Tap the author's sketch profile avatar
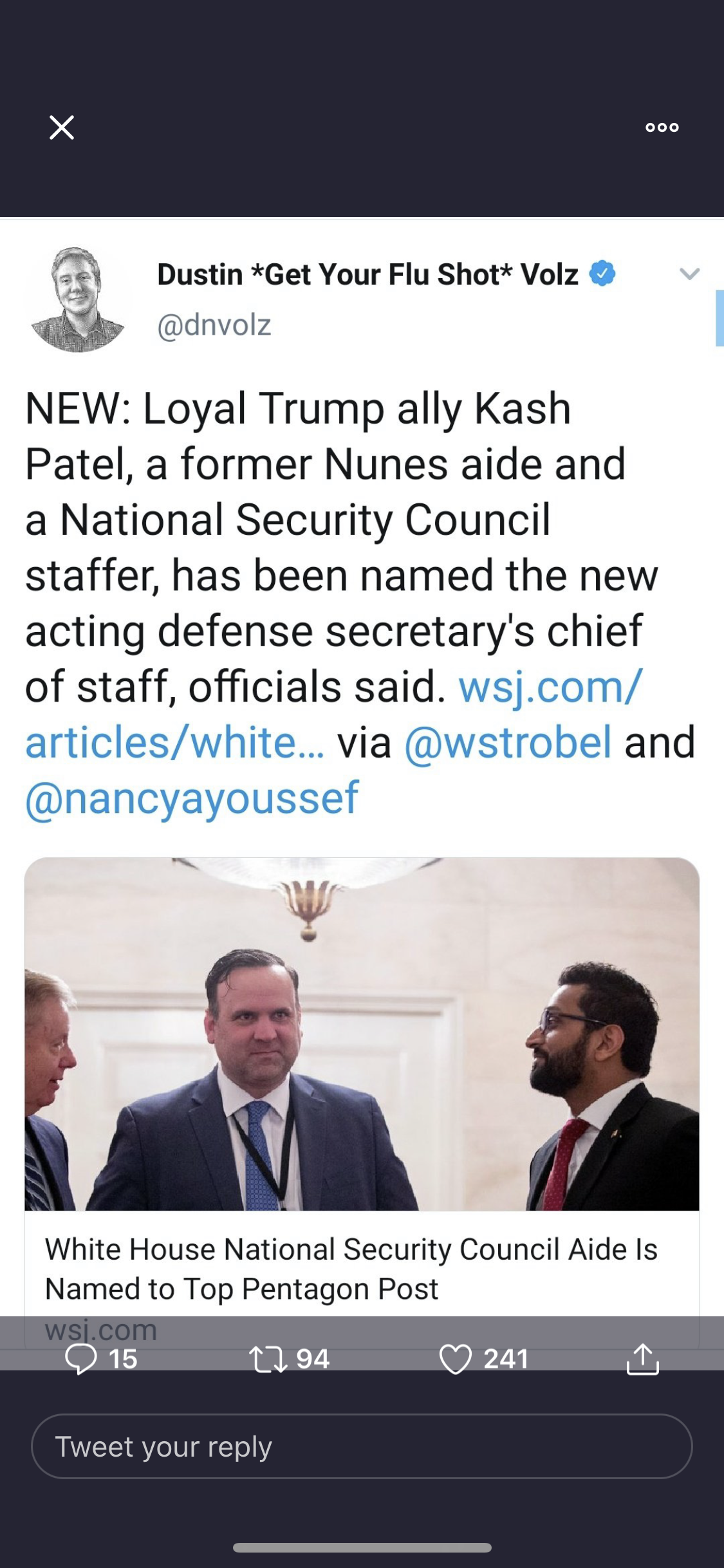724x1568 pixels. (x=77, y=299)
